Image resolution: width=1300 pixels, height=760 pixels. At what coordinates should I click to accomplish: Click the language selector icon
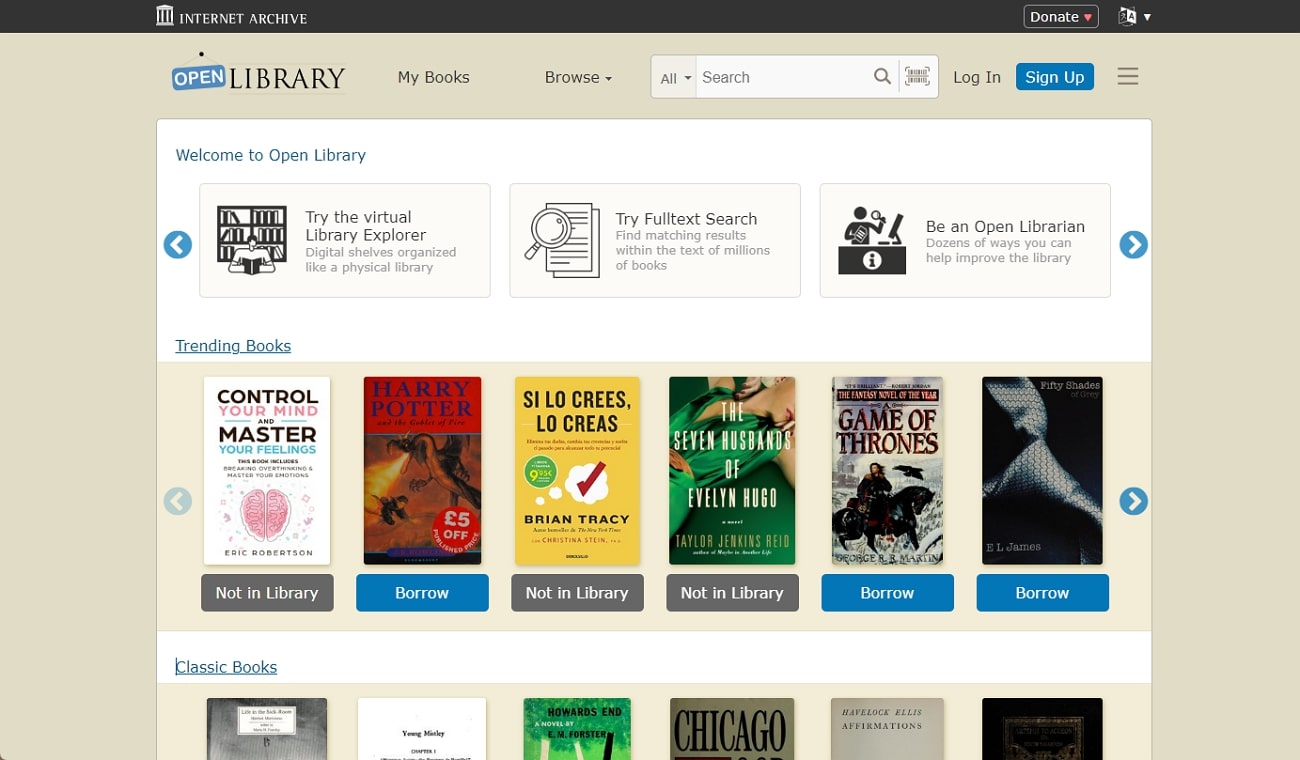(1128, 16)
